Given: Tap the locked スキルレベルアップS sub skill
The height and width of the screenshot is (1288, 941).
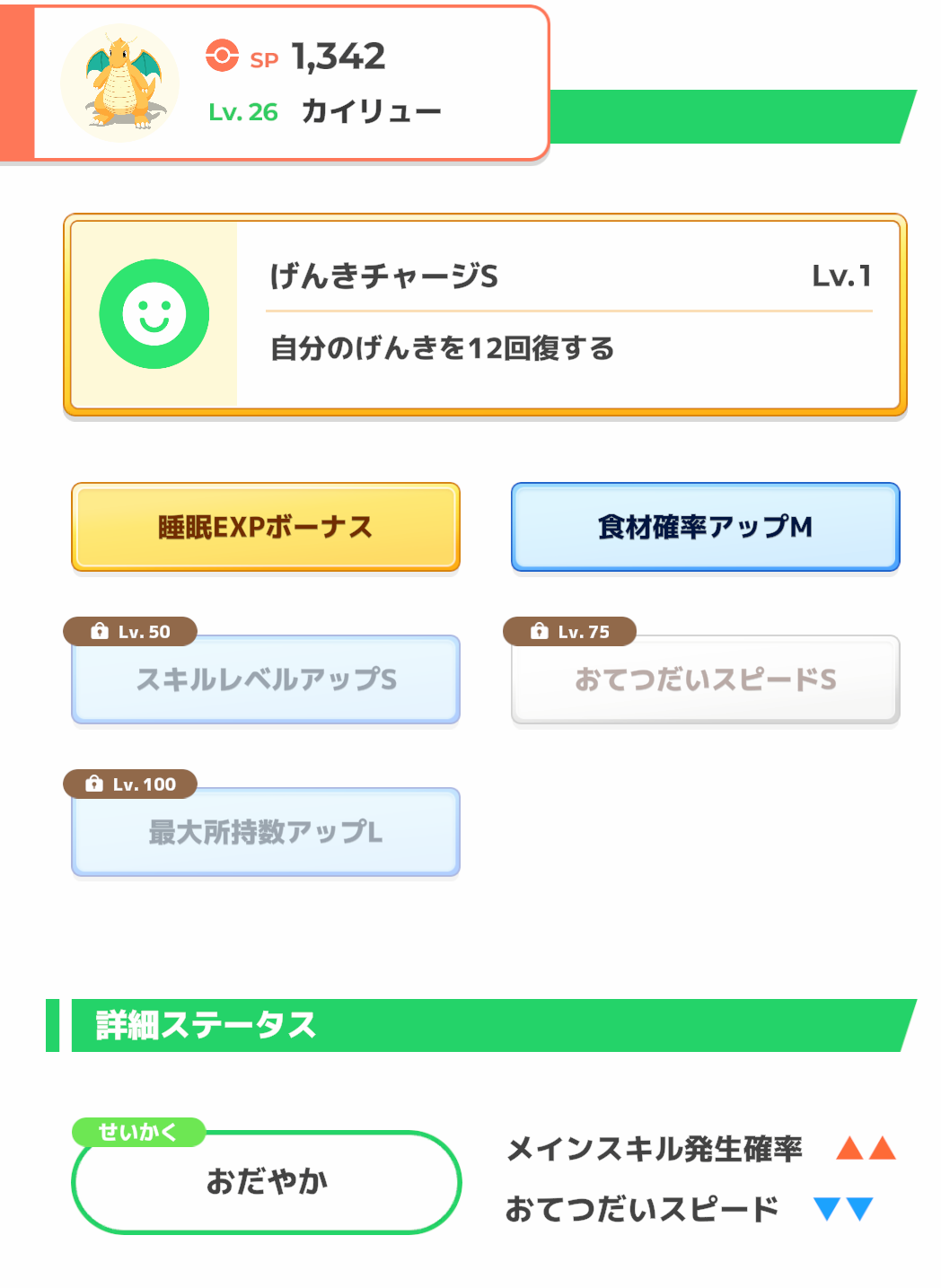Looking at the screenshot, I should [x=266, y=679].
